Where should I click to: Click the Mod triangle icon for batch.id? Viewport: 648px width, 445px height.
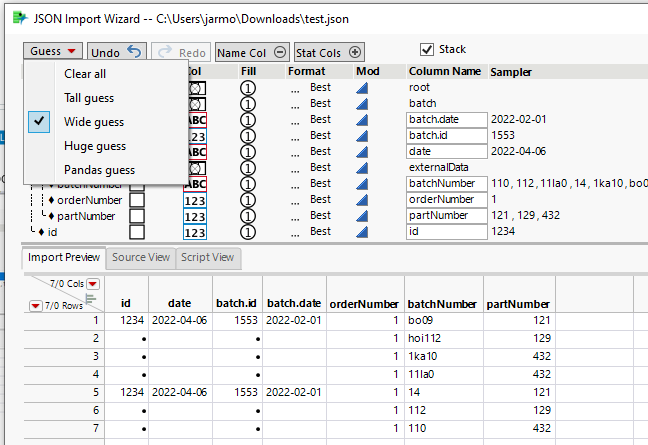(362, 136)
